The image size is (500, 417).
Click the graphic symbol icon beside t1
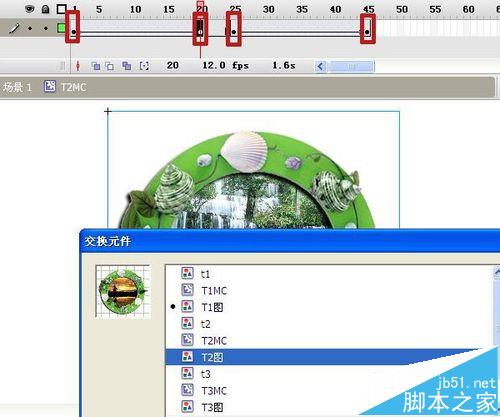187,273
